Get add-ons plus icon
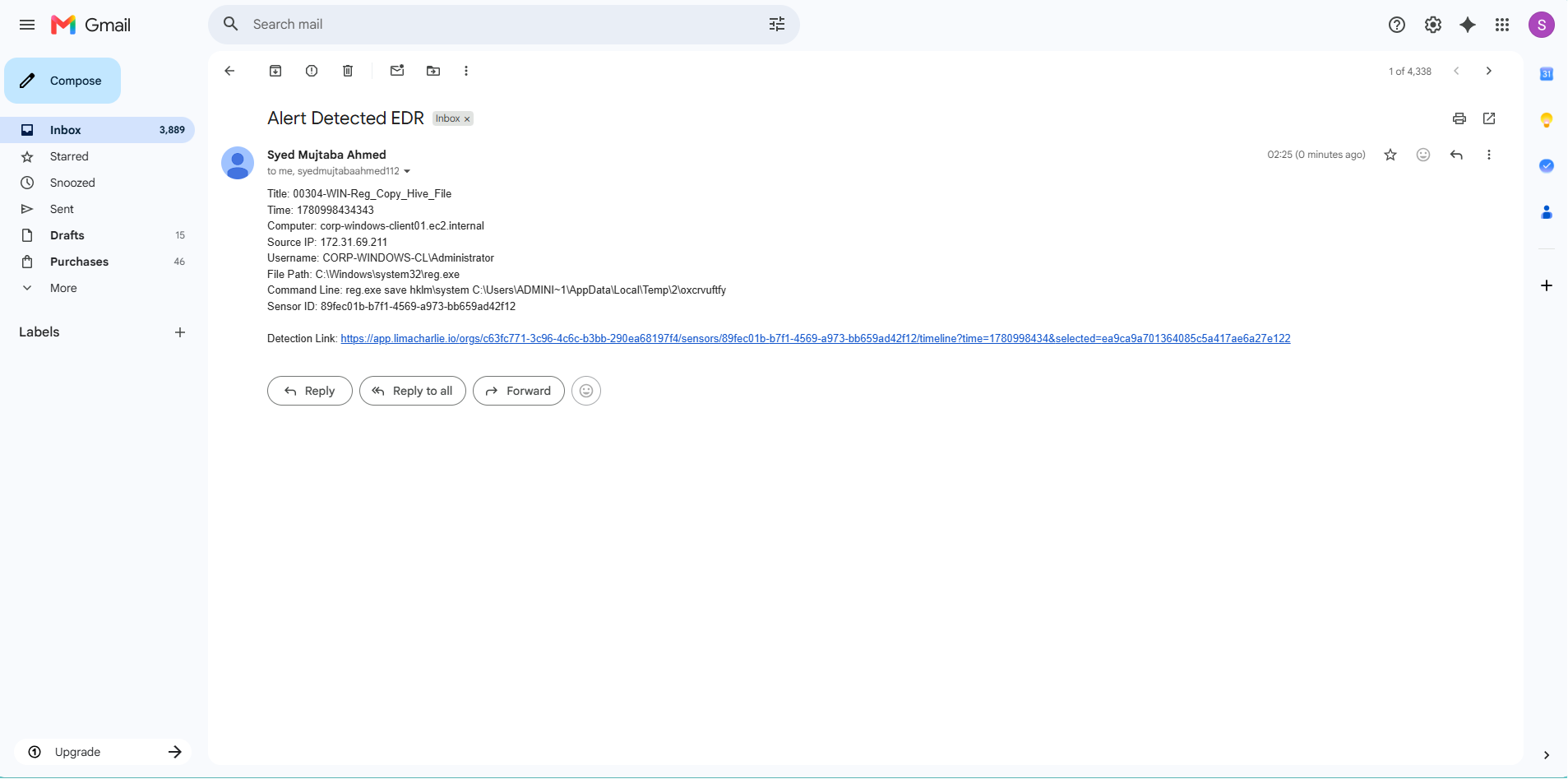The height and width of the screenshot is (779, 1568). pyautogui.click(x=1547, y=285)
